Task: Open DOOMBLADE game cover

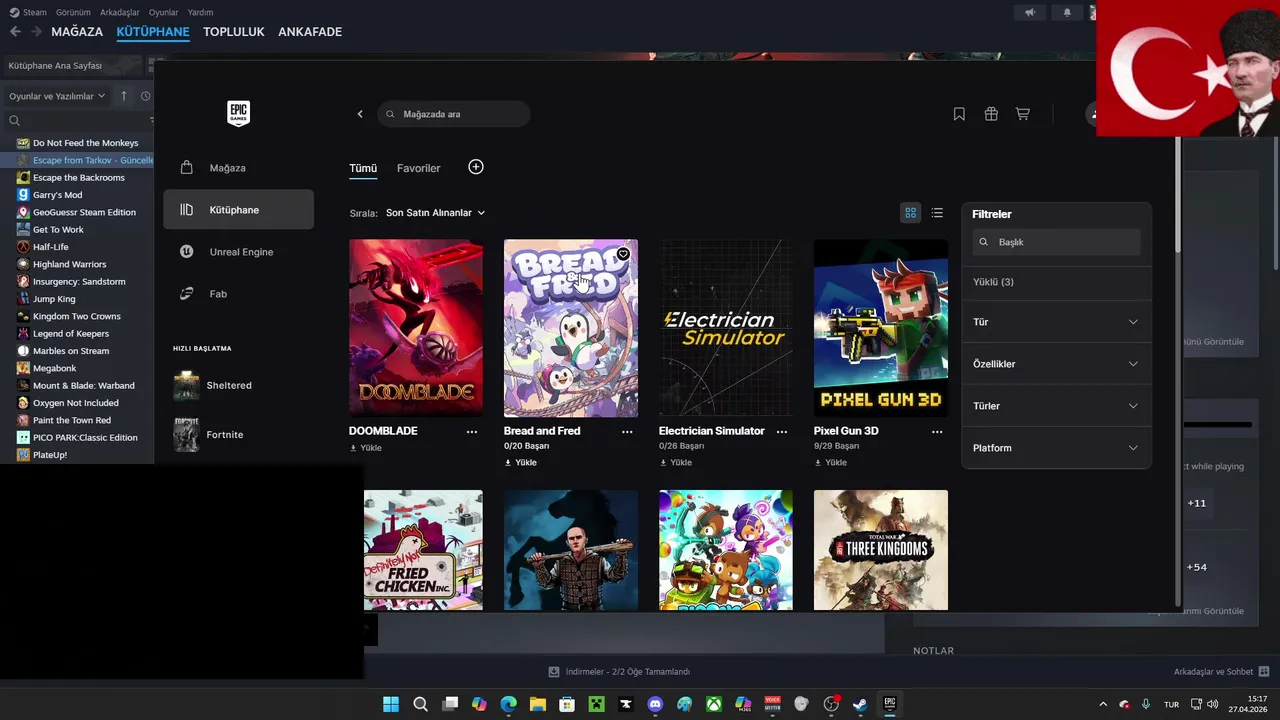Action: coord(416,327)
